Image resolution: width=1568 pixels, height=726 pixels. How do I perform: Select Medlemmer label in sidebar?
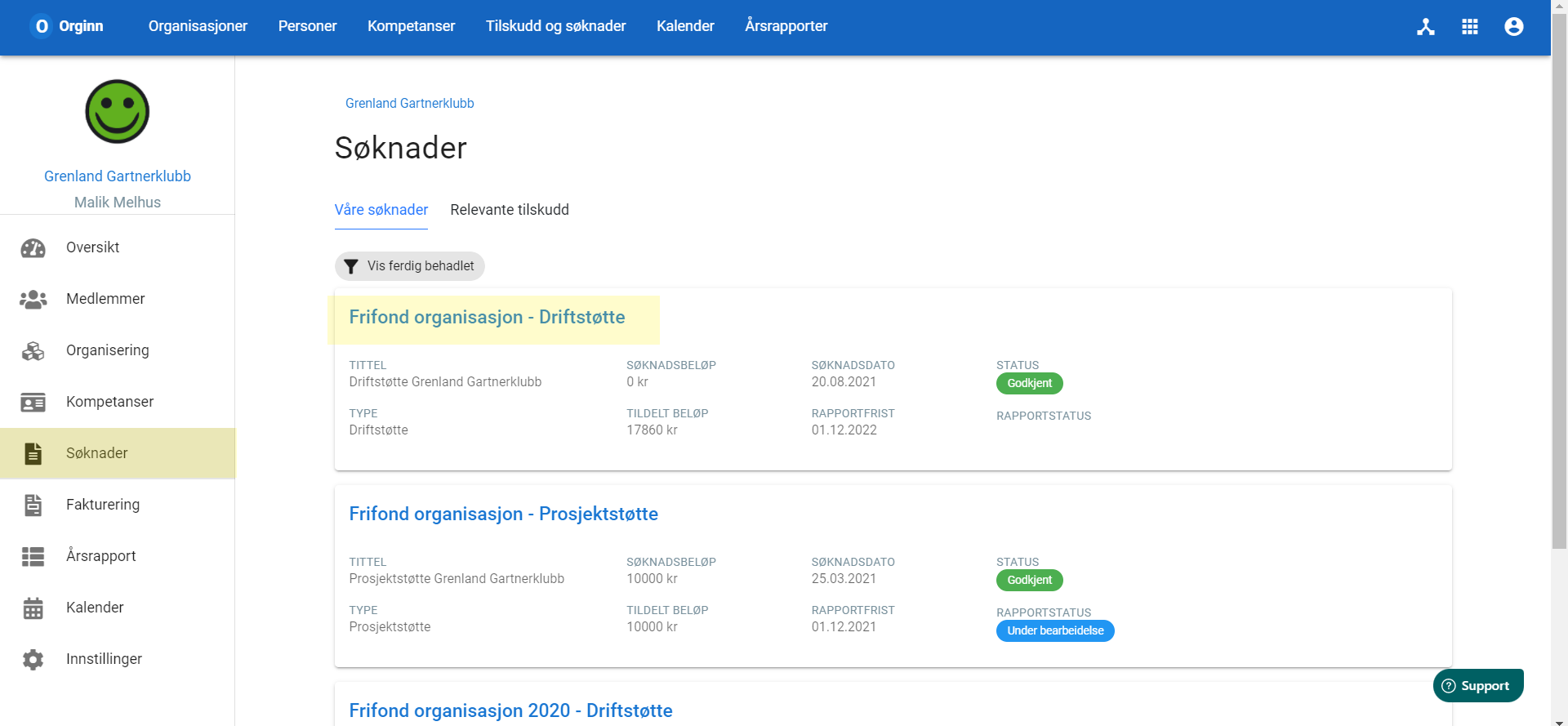click(x=105, y=299)
